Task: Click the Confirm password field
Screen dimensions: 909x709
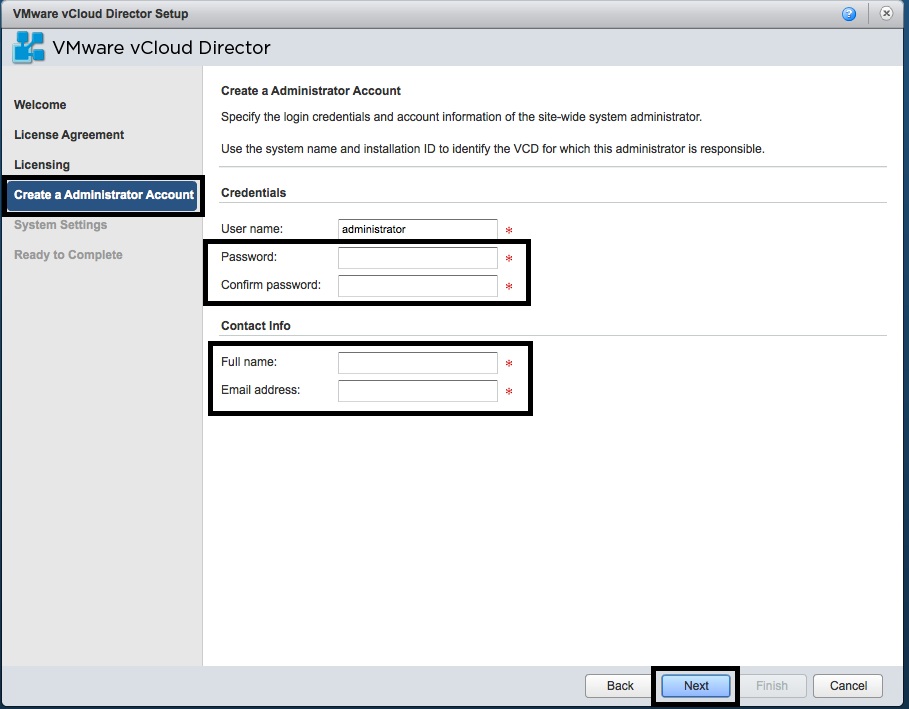Action: pyautogui.click(x=417, y=286)
